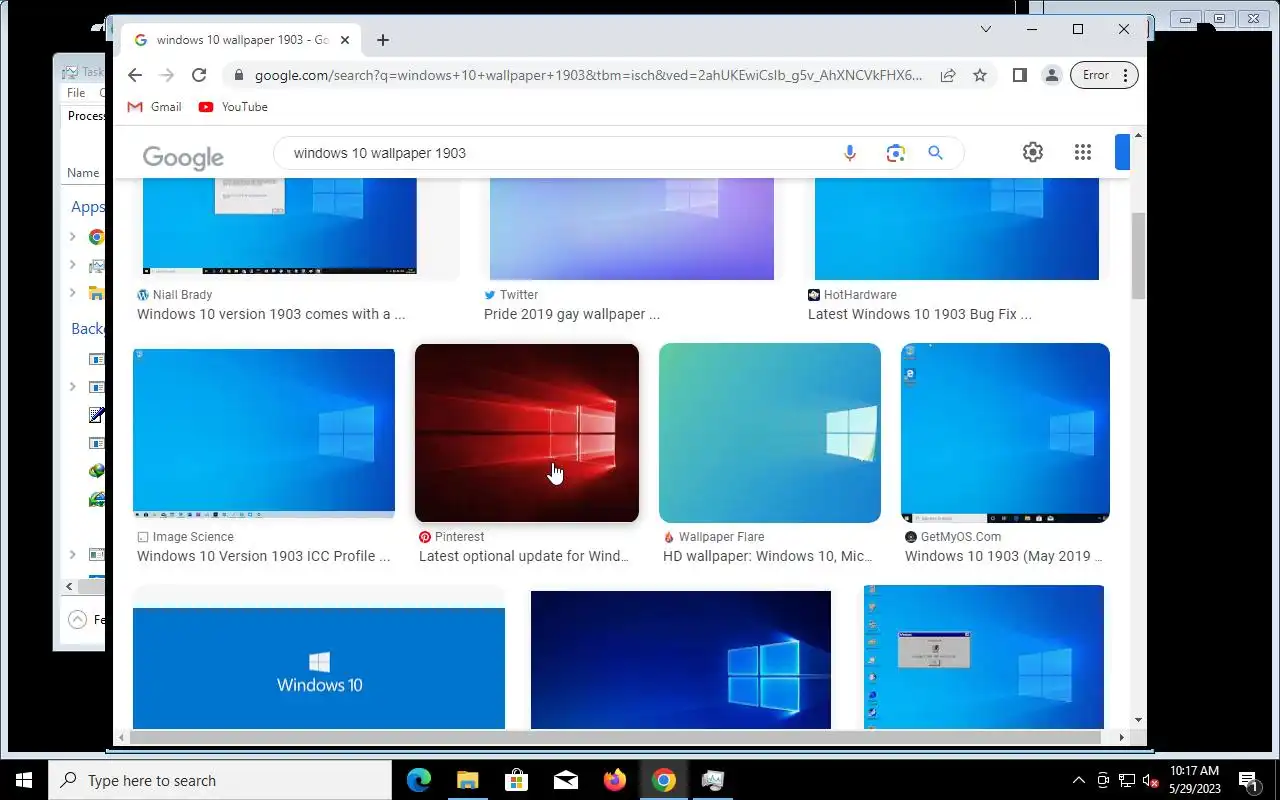Viewport: 1280px width, 800px height.
Task: Click the Pinterest source label
Action: [x=452, y=537]
